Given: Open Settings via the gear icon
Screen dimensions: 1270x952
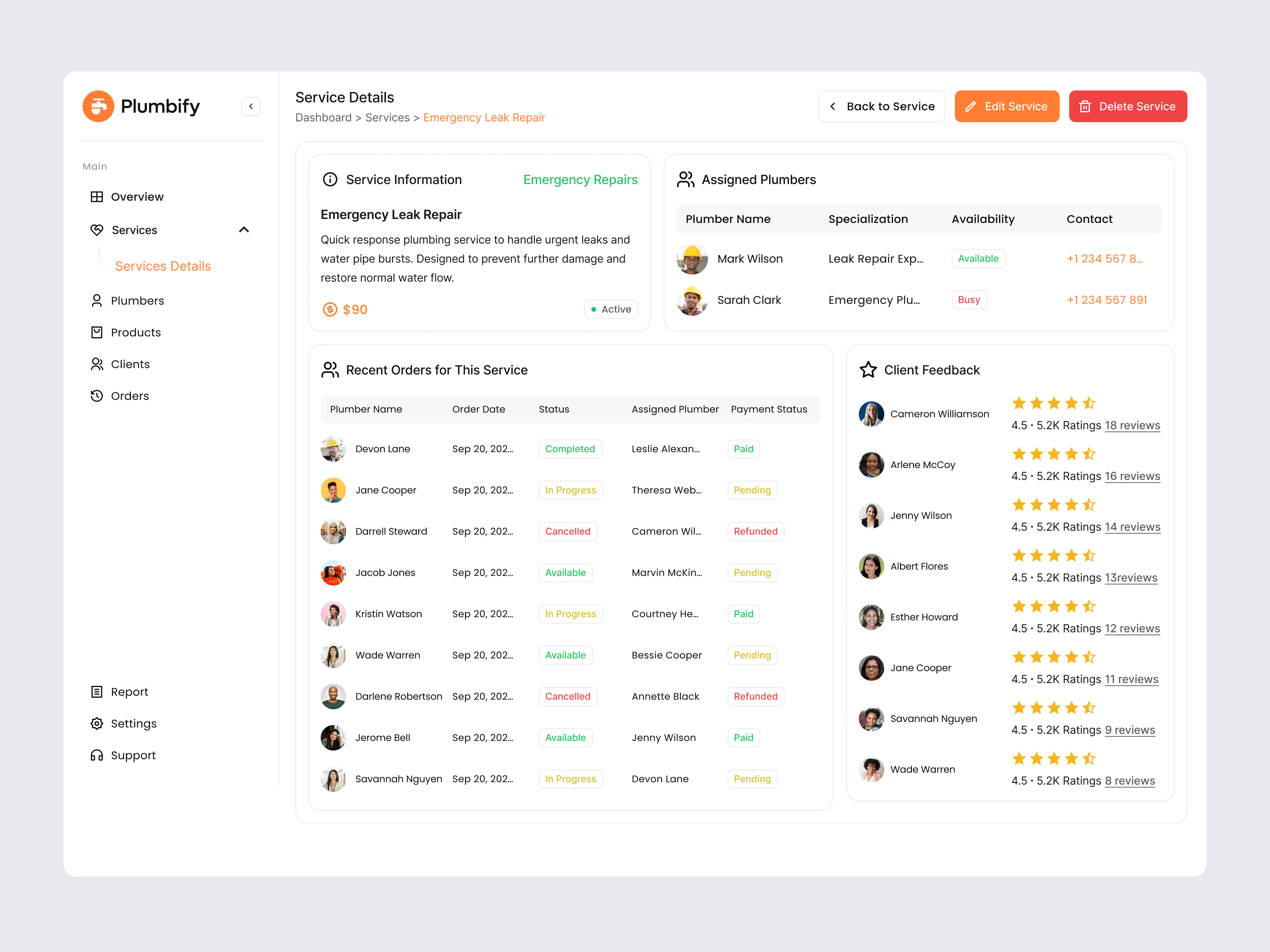Looking at the screenshot, I should coord(96,723).
